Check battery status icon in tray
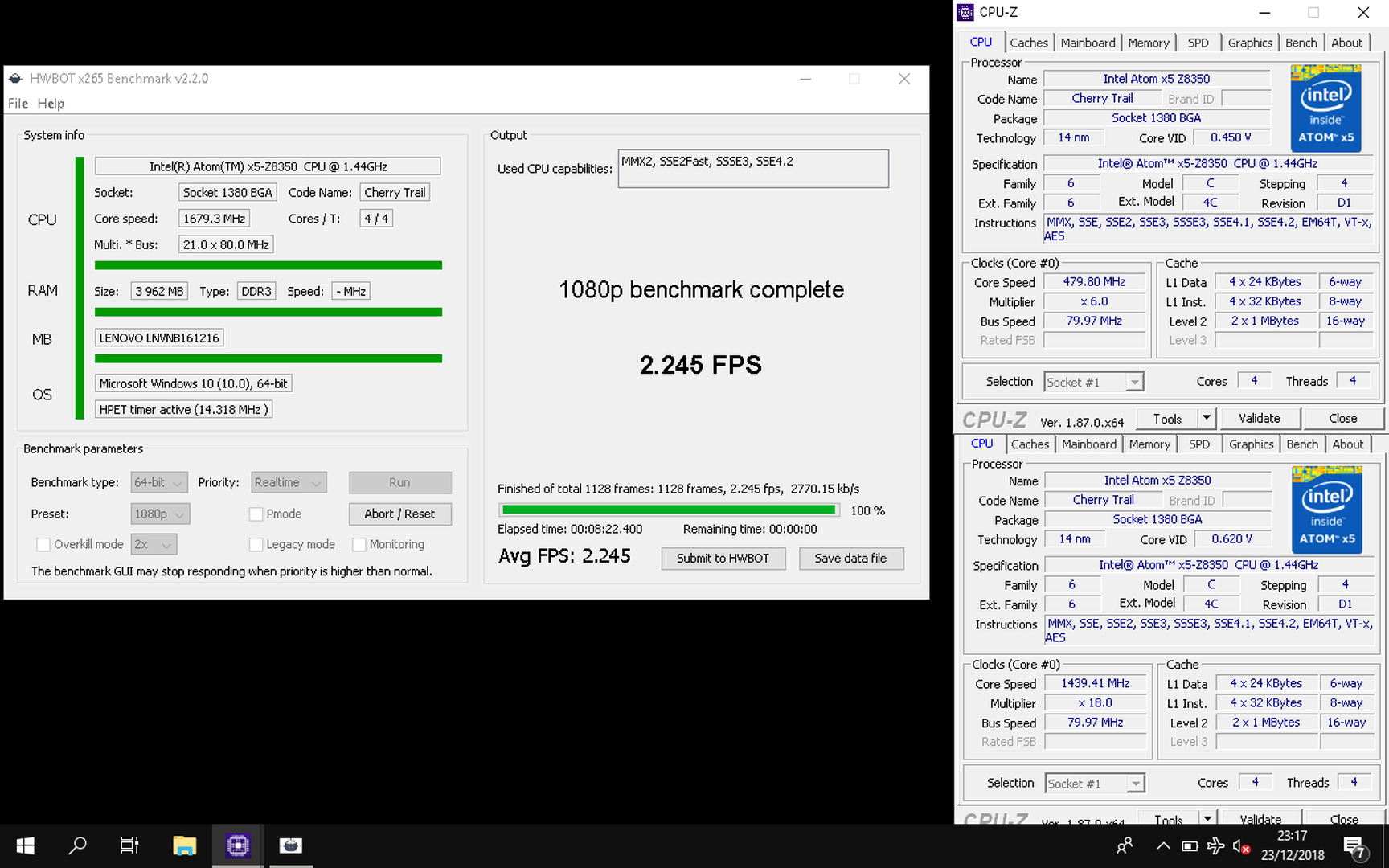 pyautogui.click(x=1190, y=846)
